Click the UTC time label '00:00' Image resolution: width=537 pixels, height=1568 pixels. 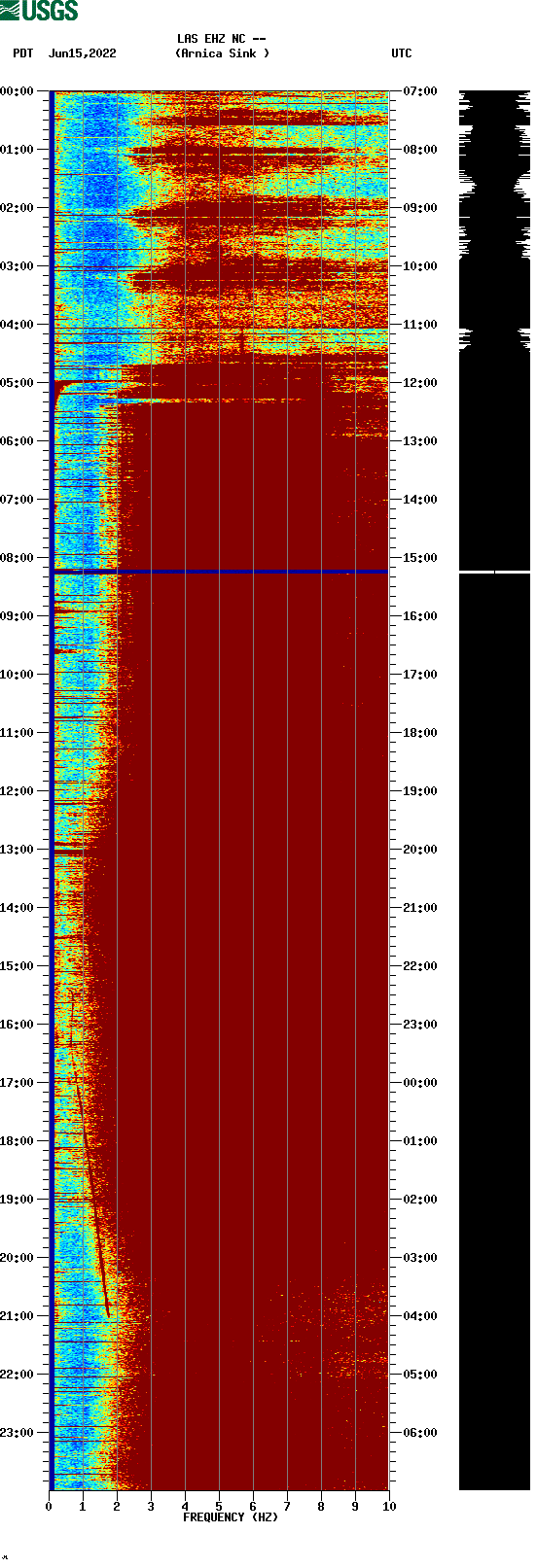click(x=420, y=1083)
